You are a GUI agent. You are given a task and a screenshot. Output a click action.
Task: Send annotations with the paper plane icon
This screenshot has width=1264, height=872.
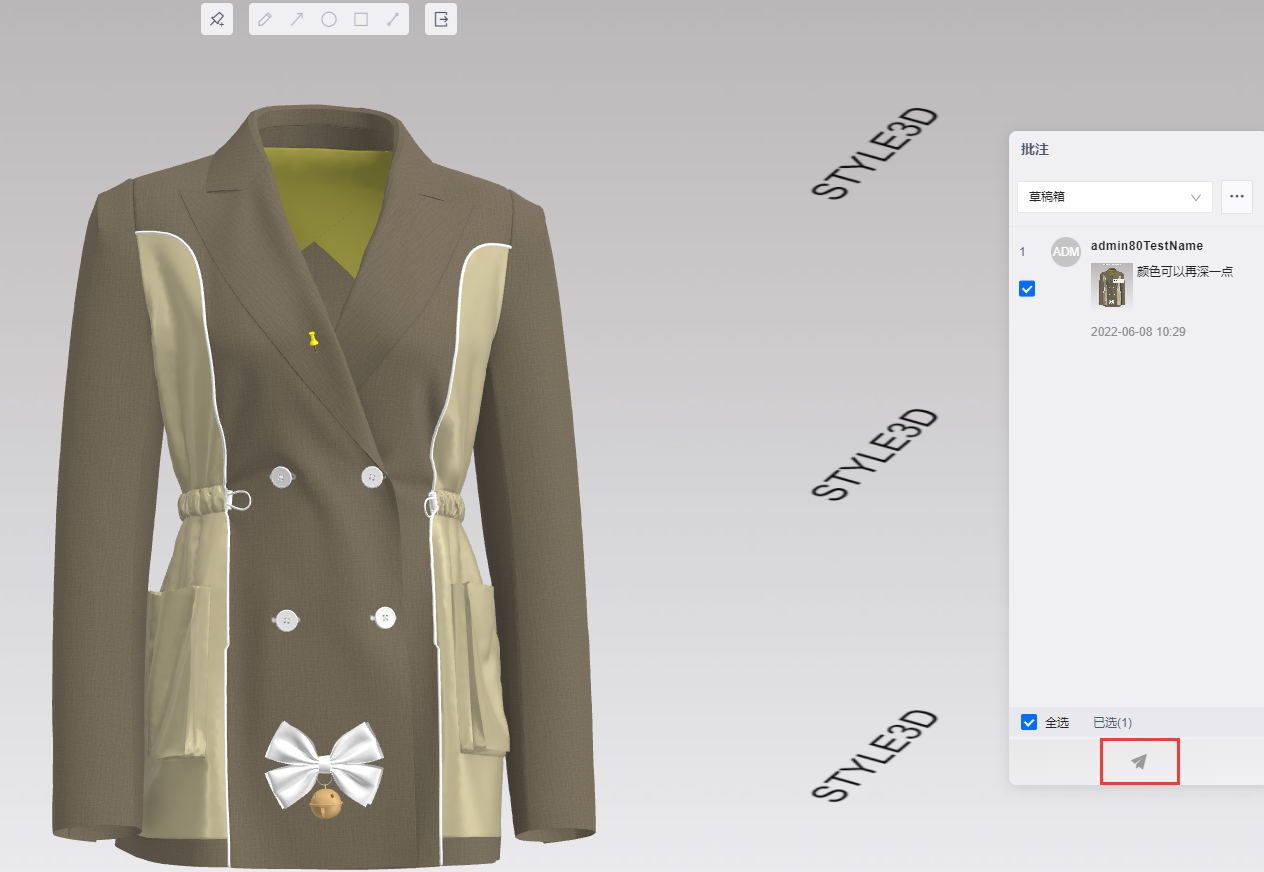point(1139,761)
